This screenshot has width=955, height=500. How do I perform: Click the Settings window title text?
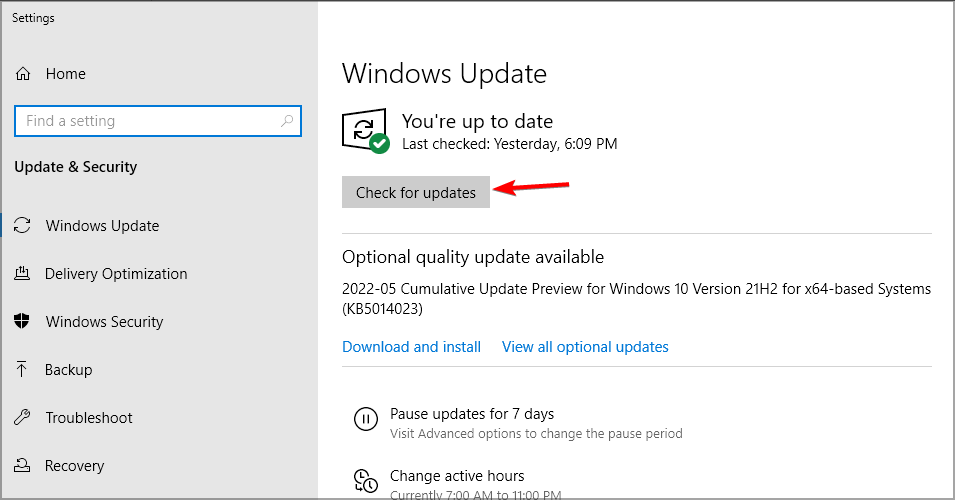[33, 18]
